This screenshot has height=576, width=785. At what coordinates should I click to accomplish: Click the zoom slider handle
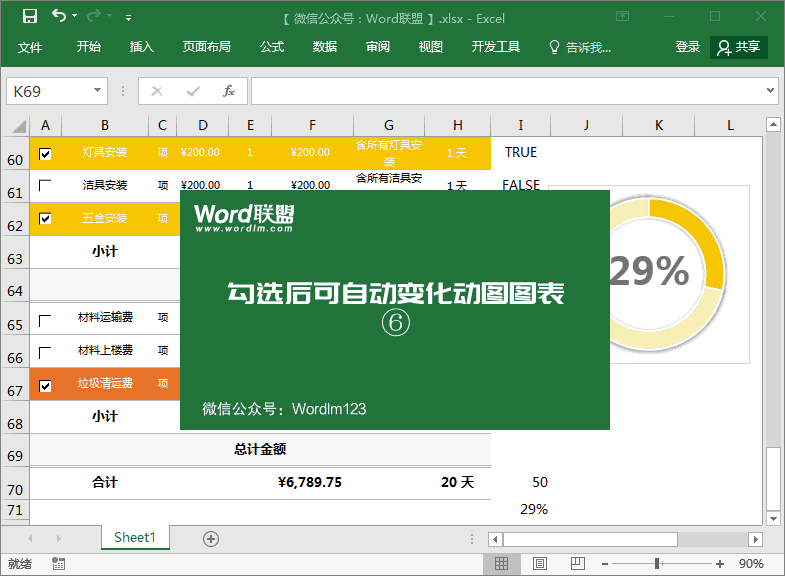tap(657, 564)
